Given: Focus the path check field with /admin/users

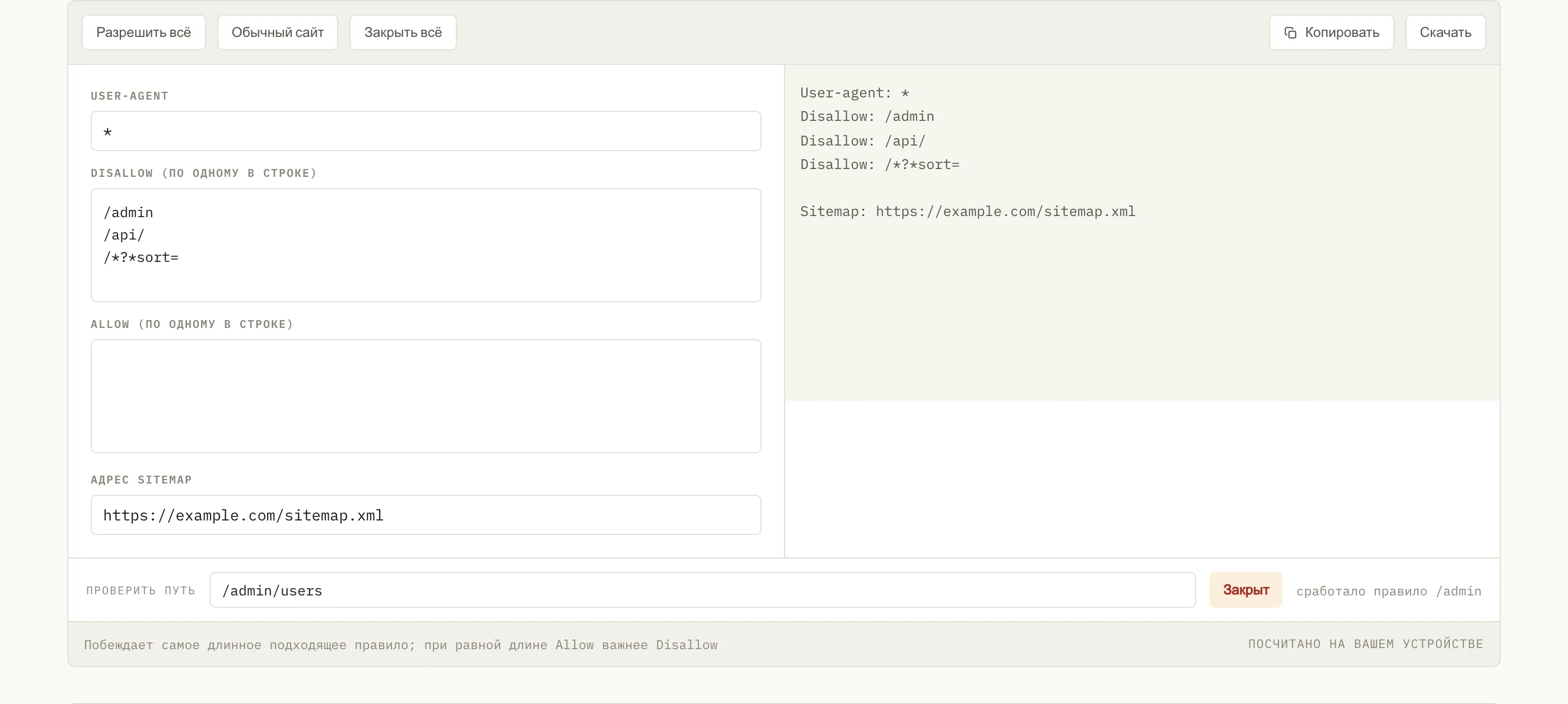Looking at the screenshot, I should 702,590.
